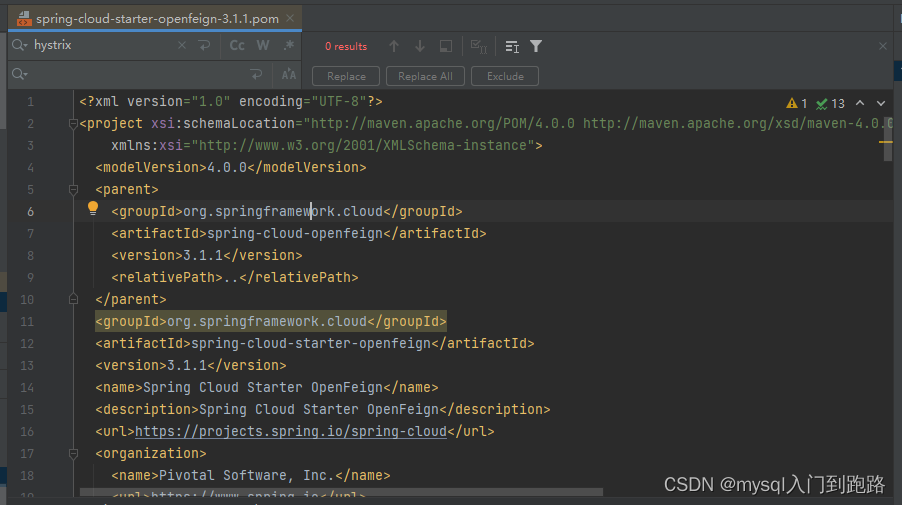Click line number 14 in gutter

[x=27, y=388]
